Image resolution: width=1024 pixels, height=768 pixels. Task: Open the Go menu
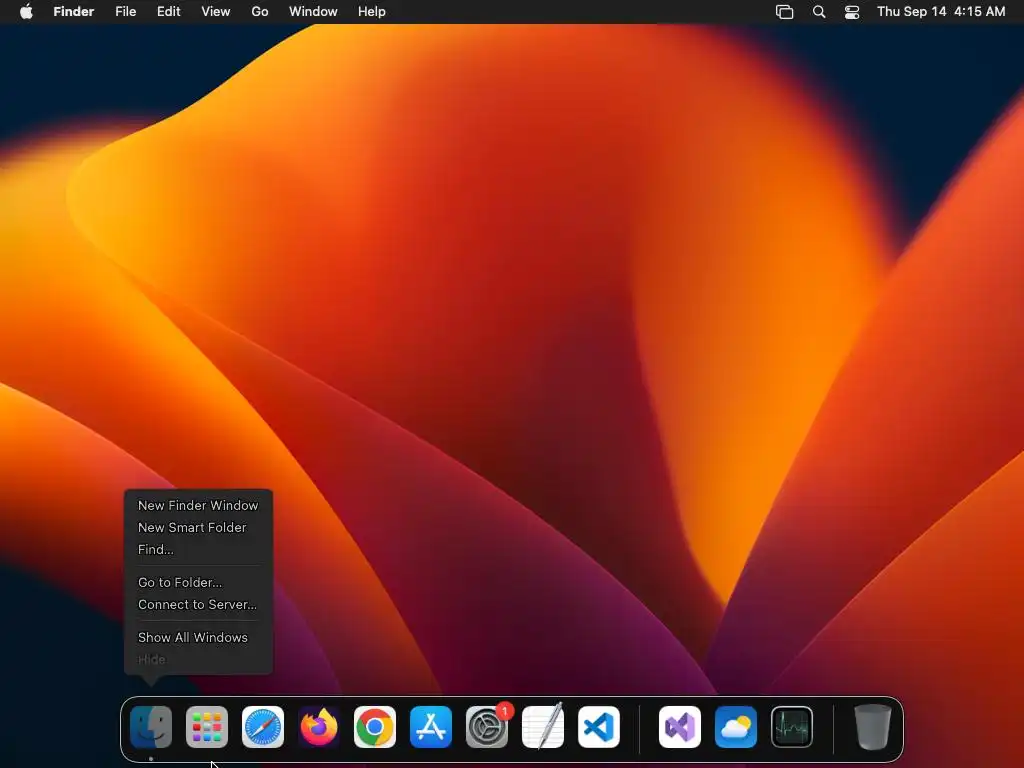[x=260, y=12]
